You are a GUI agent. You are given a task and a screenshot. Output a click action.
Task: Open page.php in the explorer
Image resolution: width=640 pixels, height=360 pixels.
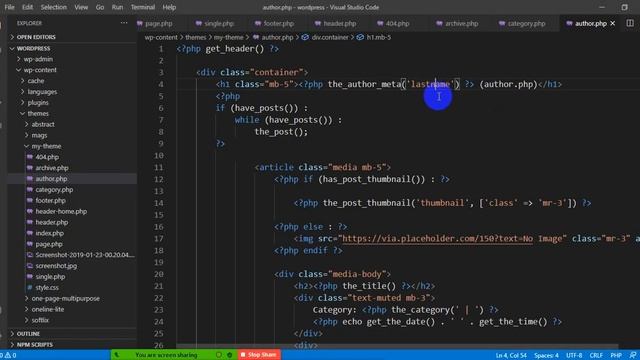pos(49,244)
